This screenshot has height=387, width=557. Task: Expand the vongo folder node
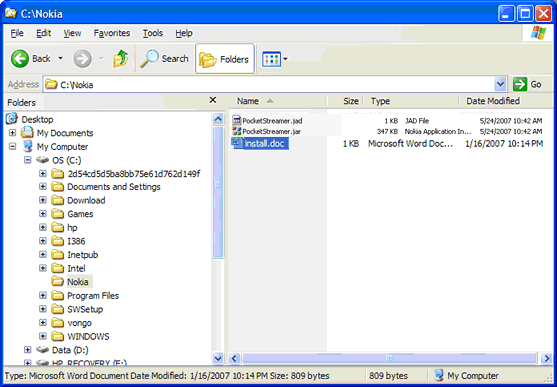tap(43, 323)
